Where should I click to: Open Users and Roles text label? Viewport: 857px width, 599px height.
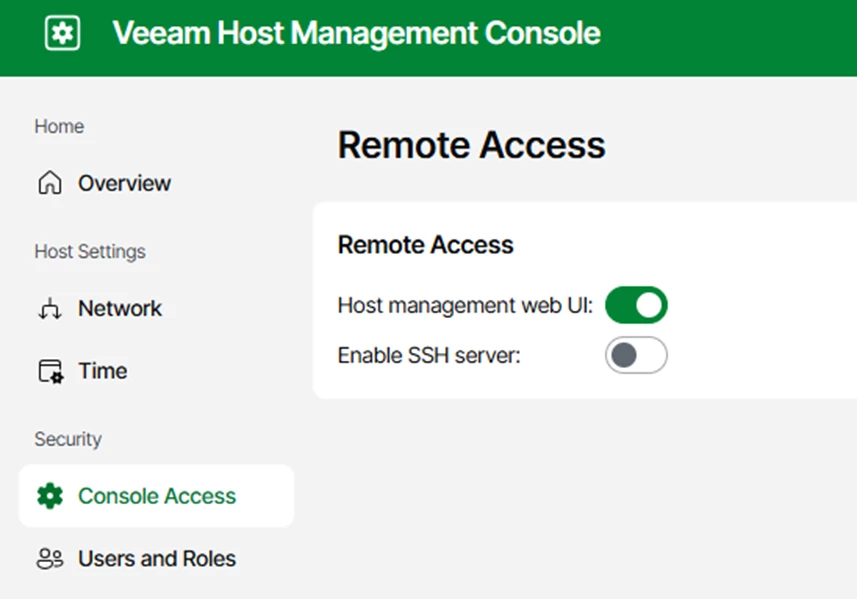coord(157,559)
